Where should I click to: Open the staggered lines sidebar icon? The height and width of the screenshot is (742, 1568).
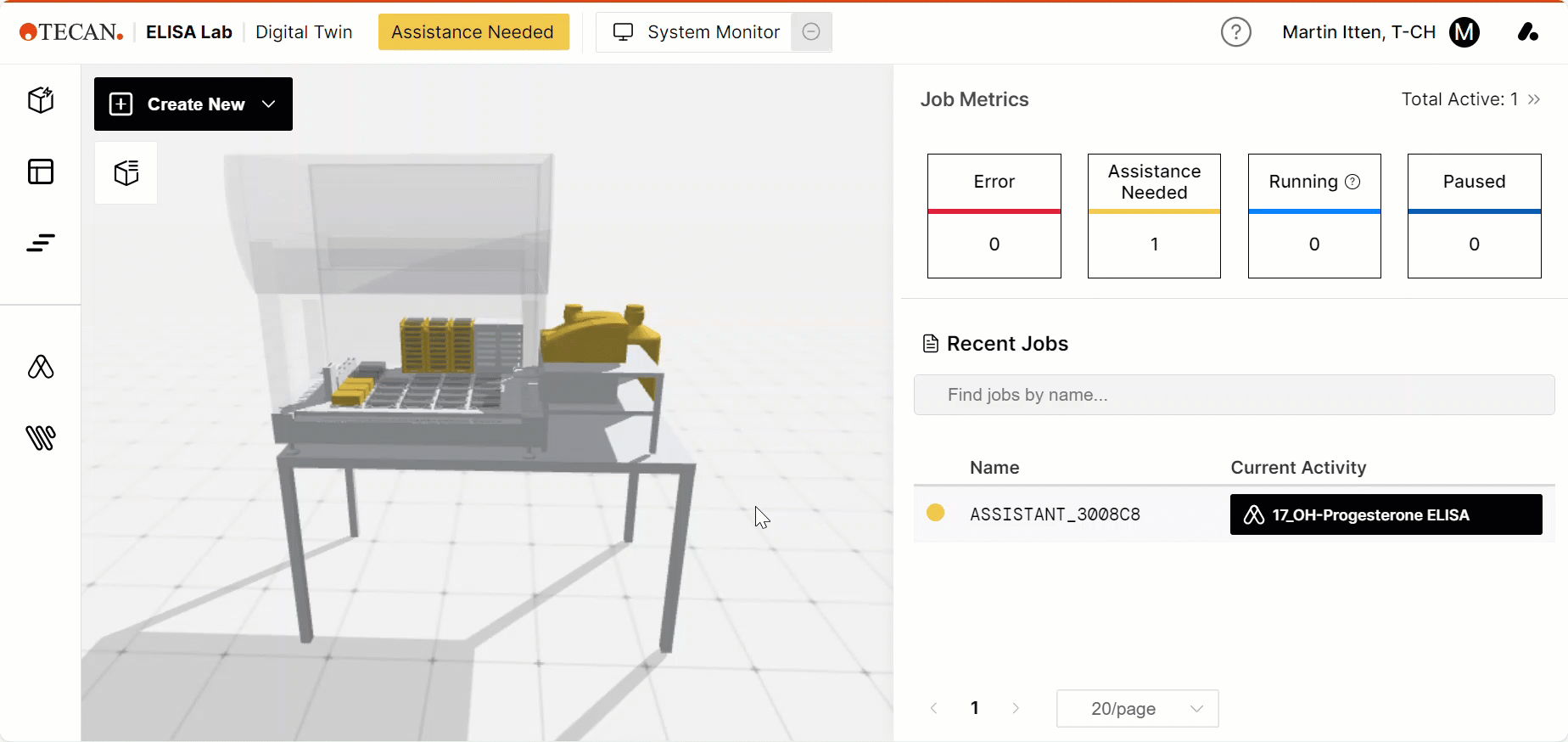(x=41, y=243)
